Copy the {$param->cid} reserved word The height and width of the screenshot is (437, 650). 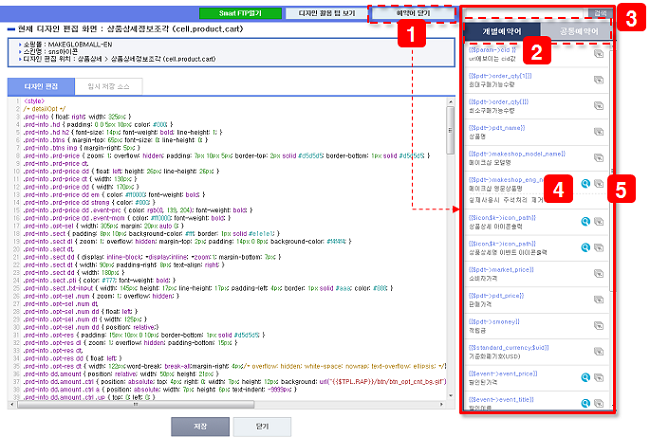599,54
